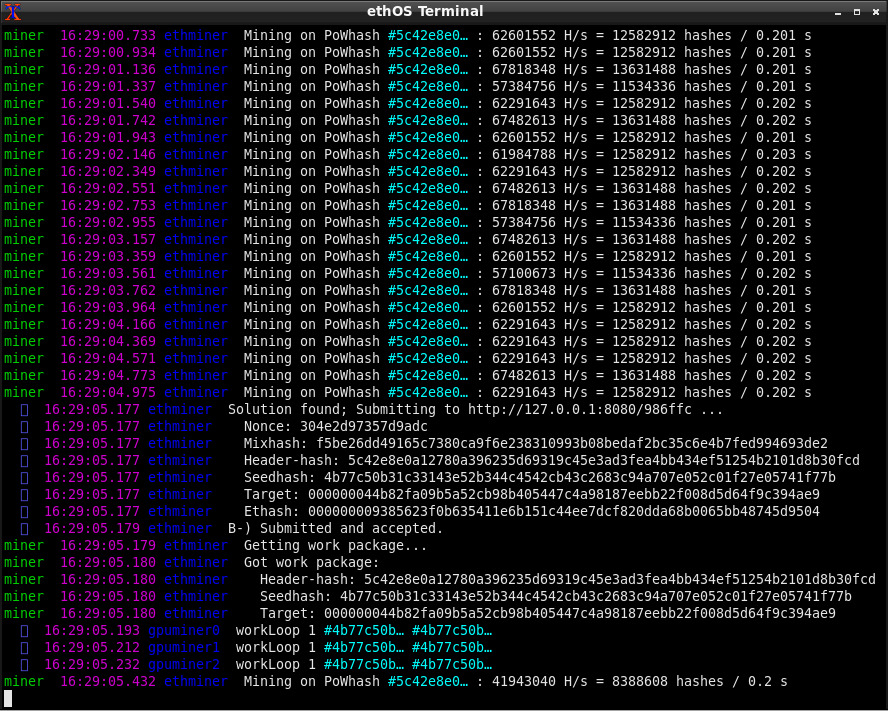The image size is (888, 711).
Task: Minimize the ethOS Terminal window
Action: [x=838, y=12]
